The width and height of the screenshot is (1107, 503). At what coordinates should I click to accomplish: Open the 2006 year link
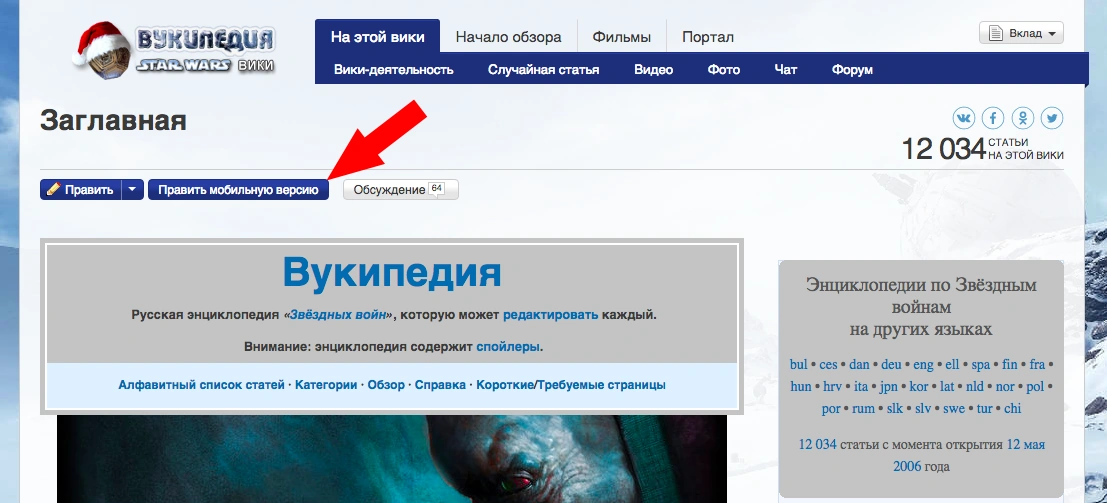906,466
